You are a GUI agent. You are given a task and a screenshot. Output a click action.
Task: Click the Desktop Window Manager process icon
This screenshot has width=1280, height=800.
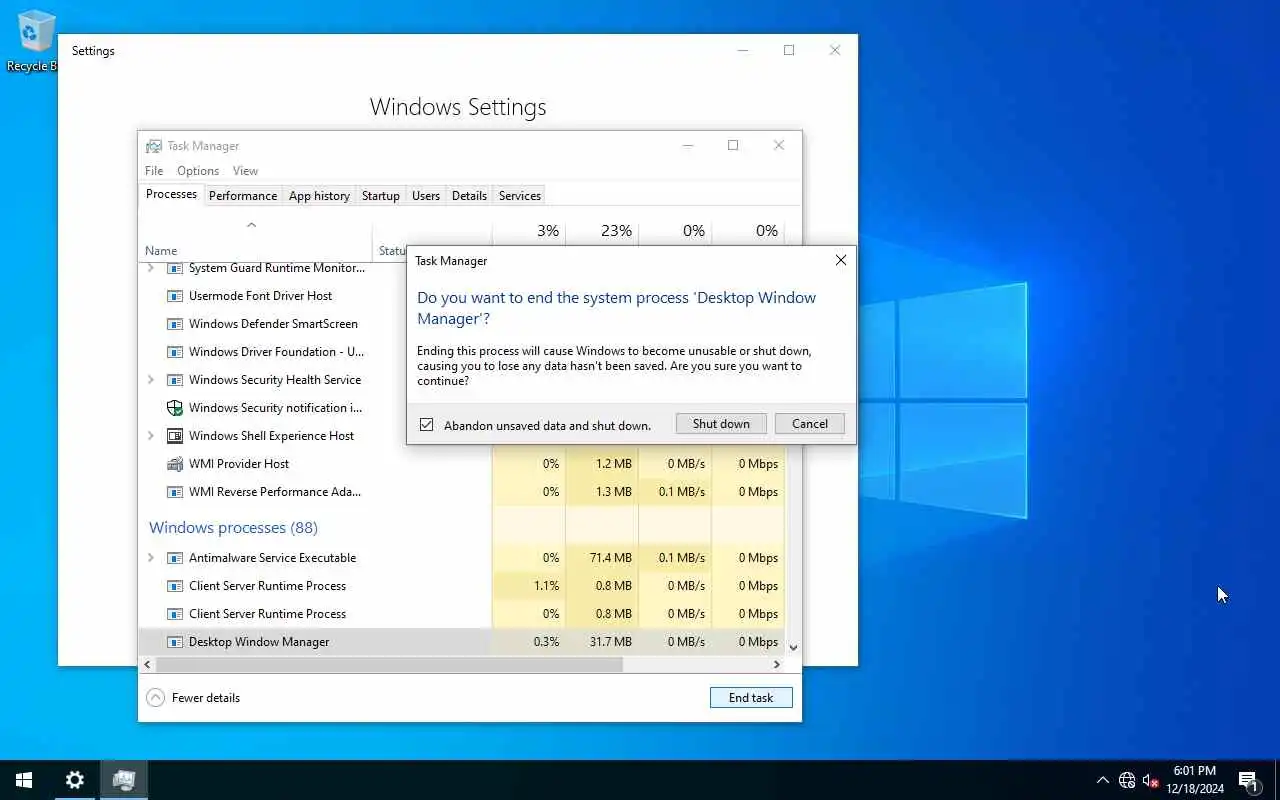click(x=175, y=642)
